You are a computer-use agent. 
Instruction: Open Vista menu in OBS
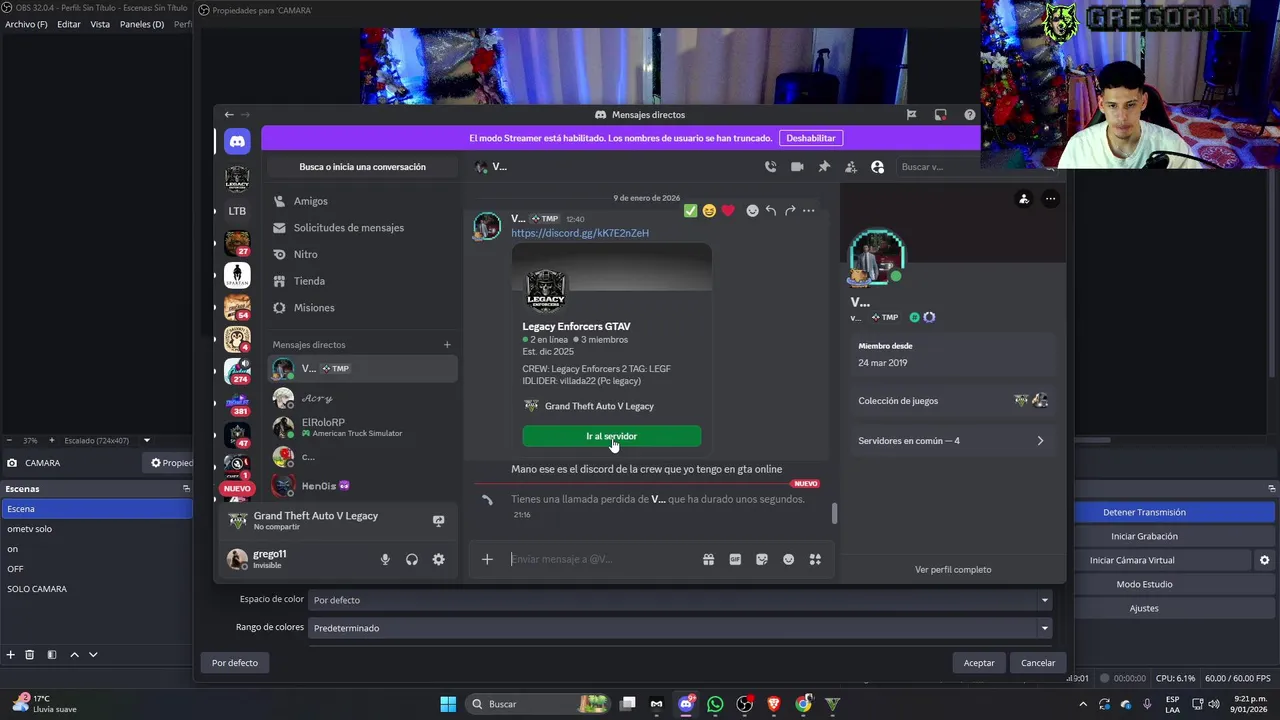tap(100, 24)
